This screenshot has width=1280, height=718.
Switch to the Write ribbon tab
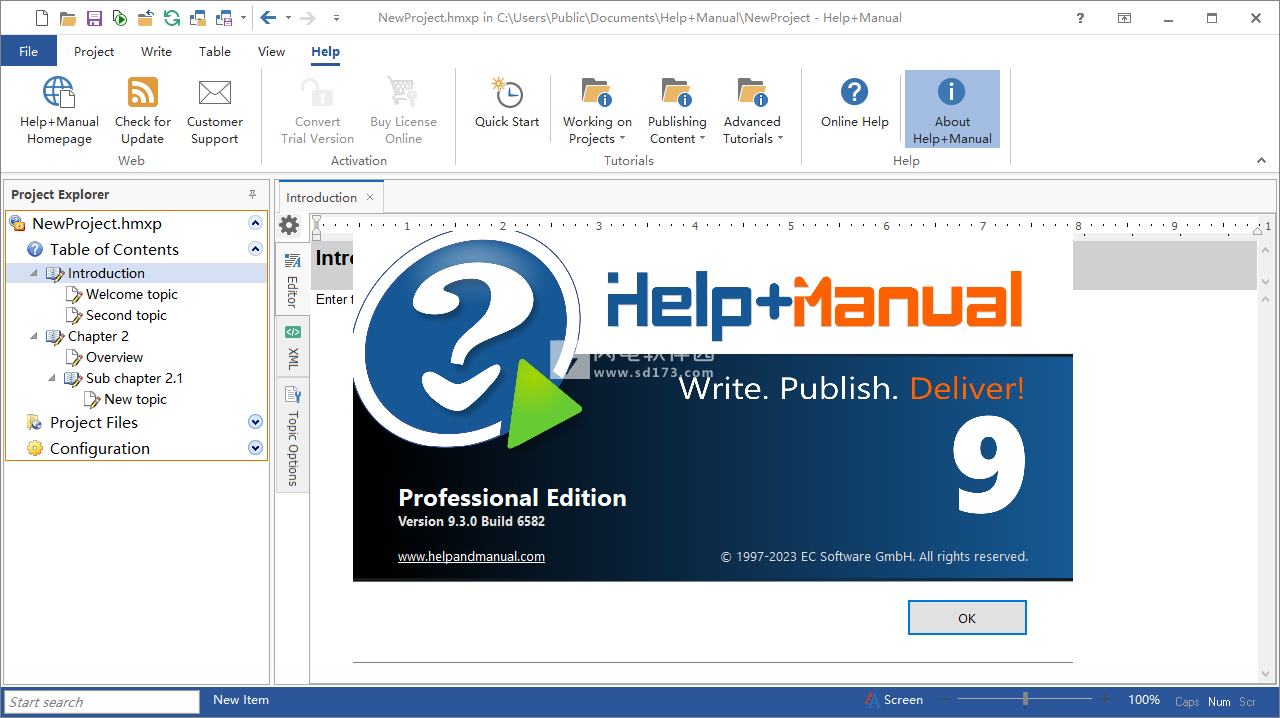point(156,51)
